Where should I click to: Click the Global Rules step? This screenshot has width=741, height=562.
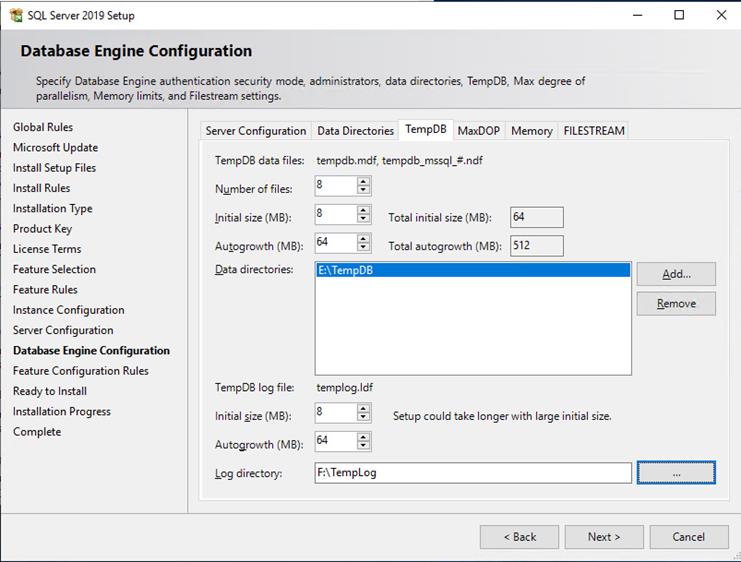43,127
